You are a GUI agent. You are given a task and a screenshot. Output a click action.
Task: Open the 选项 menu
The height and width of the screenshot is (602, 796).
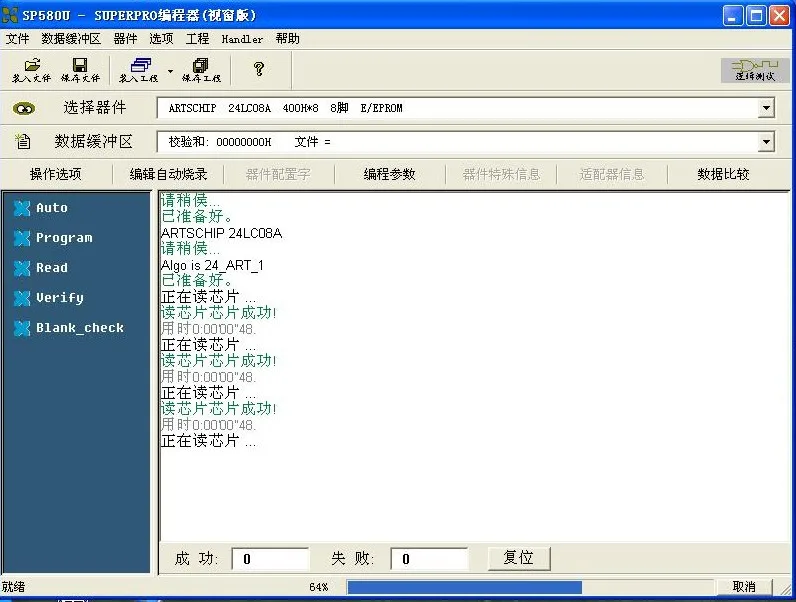tap(161, 39)
